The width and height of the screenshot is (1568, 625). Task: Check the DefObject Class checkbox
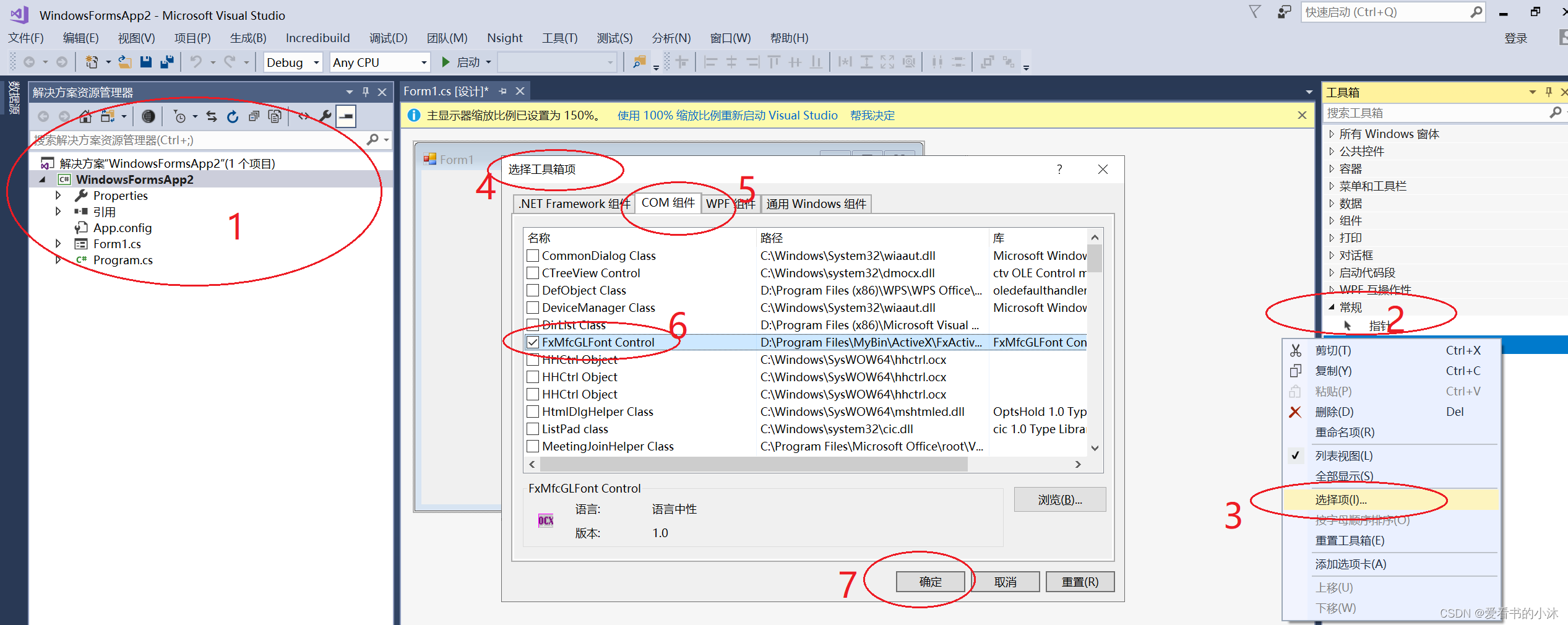[533, 290]
